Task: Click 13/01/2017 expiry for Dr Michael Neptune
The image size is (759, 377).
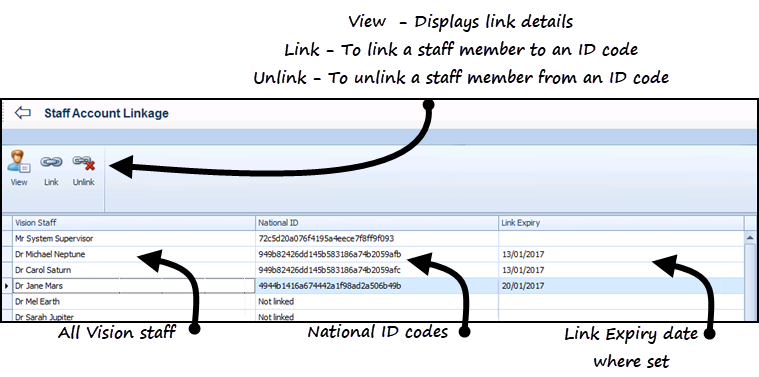Action: (621, 254)
